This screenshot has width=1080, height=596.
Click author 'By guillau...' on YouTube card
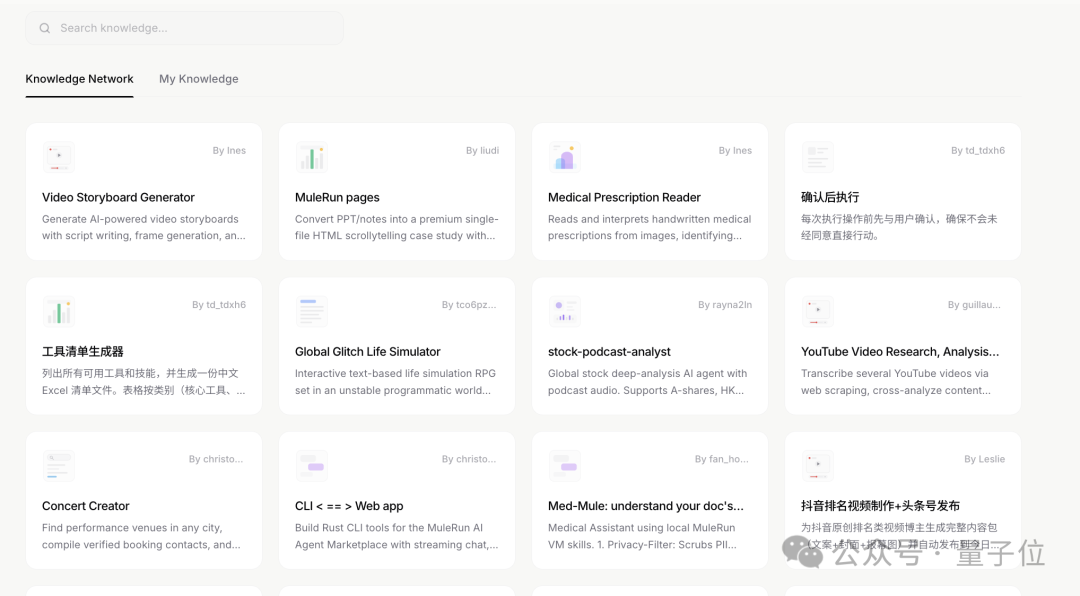click(974, 305)
